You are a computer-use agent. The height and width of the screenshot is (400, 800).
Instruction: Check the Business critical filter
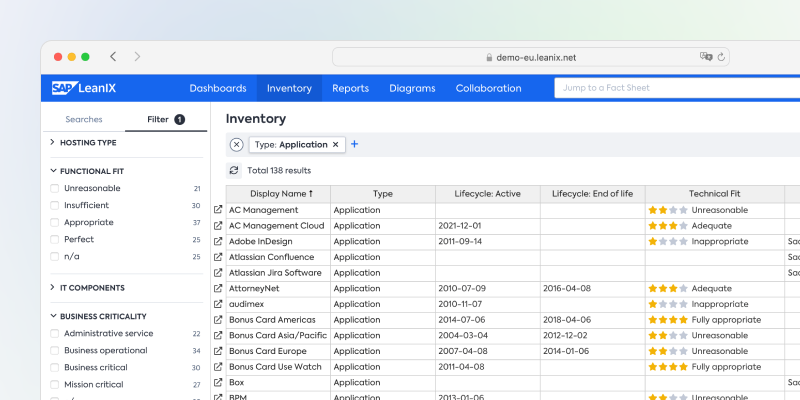[55, 367]
